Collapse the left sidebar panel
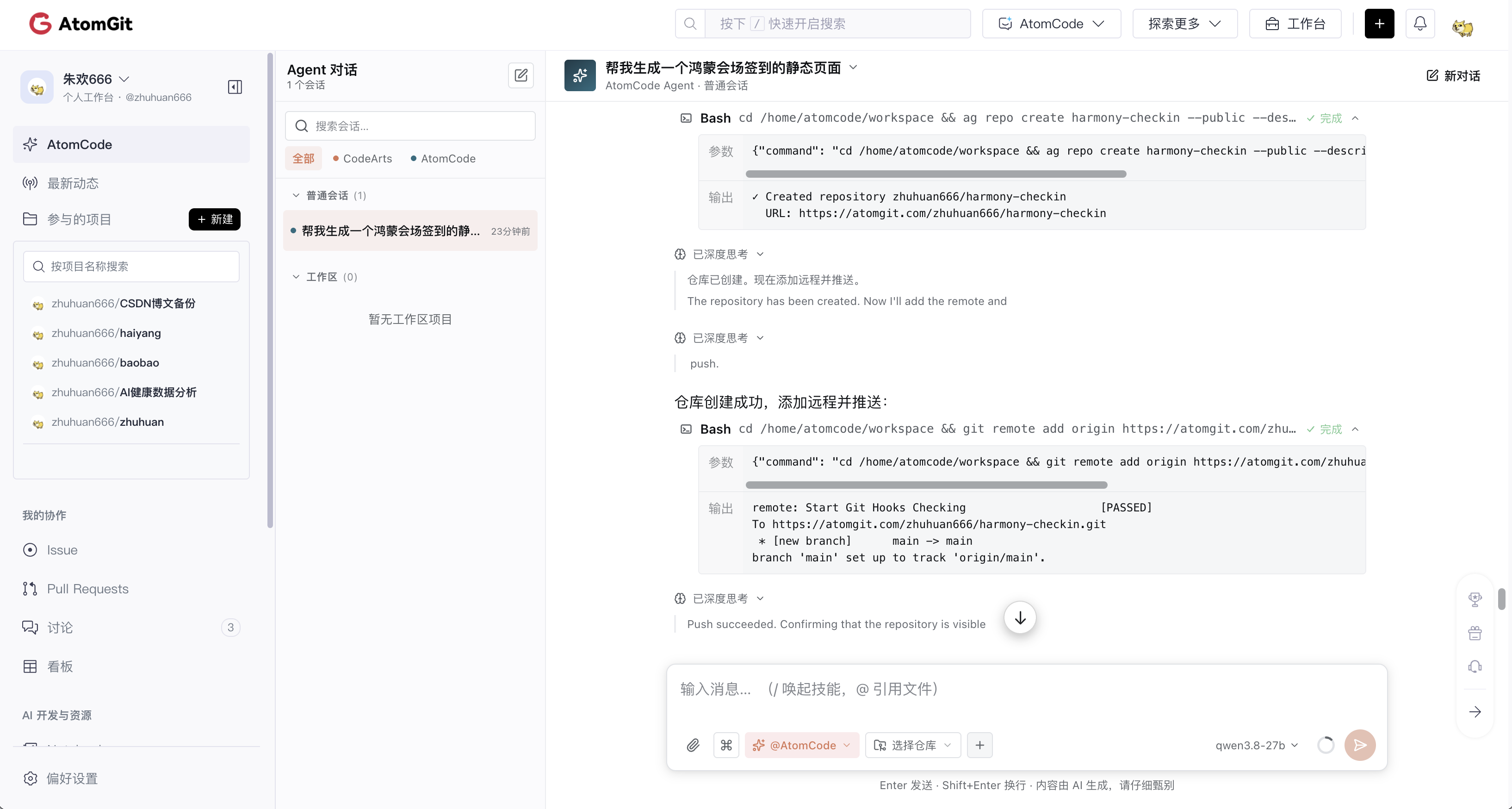1512x809 pixels. 235,87
